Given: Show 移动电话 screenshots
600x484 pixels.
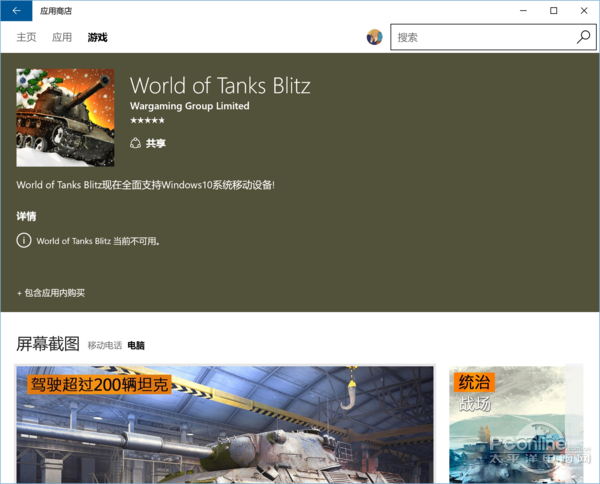Looking at the screenshot, I should 104,345.
